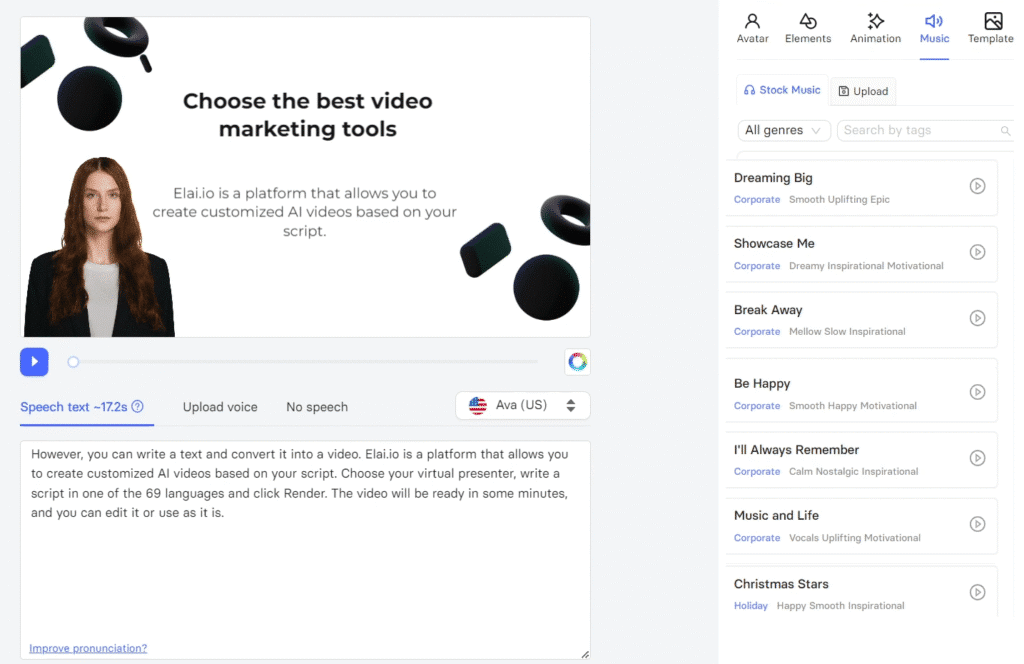Click the colorful circle background color icon
The image size is (1024, 664).
[x=577, y=361]
